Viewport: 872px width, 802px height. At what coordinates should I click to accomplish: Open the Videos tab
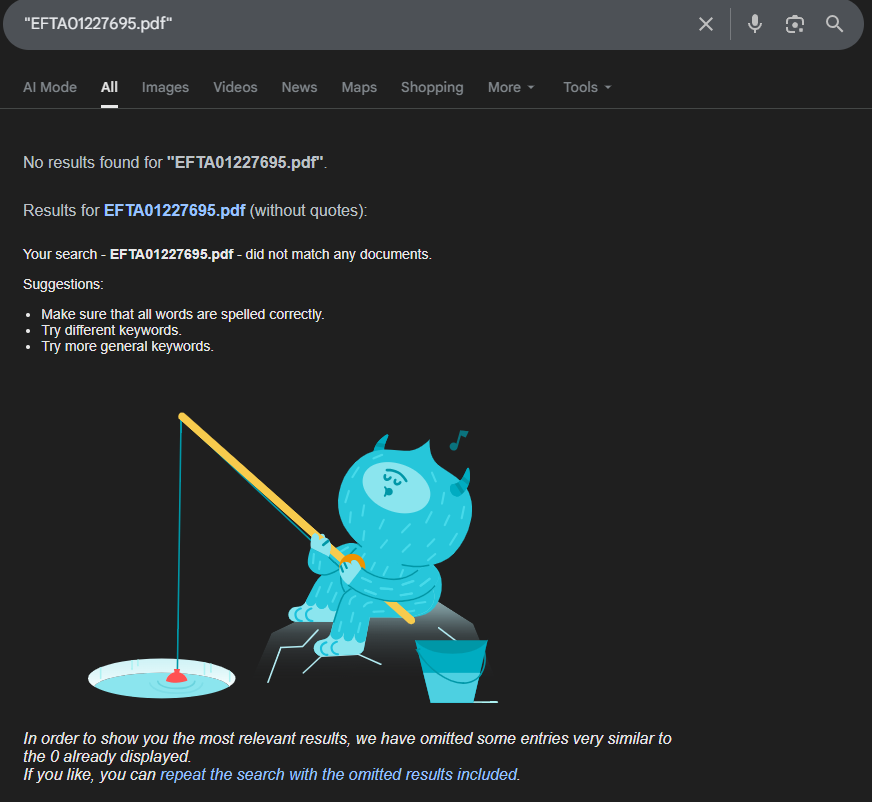pos(235,87)
